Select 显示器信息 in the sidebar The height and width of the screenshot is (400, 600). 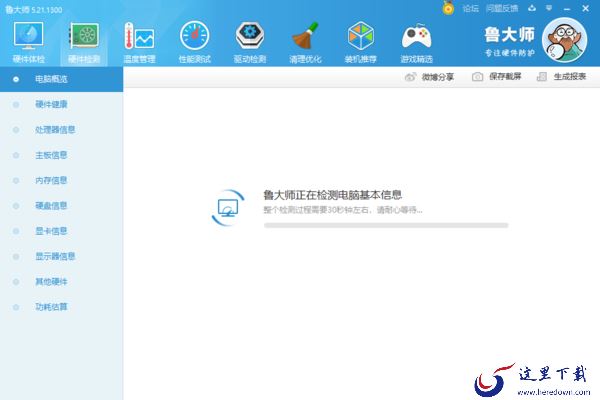[61, 256]
